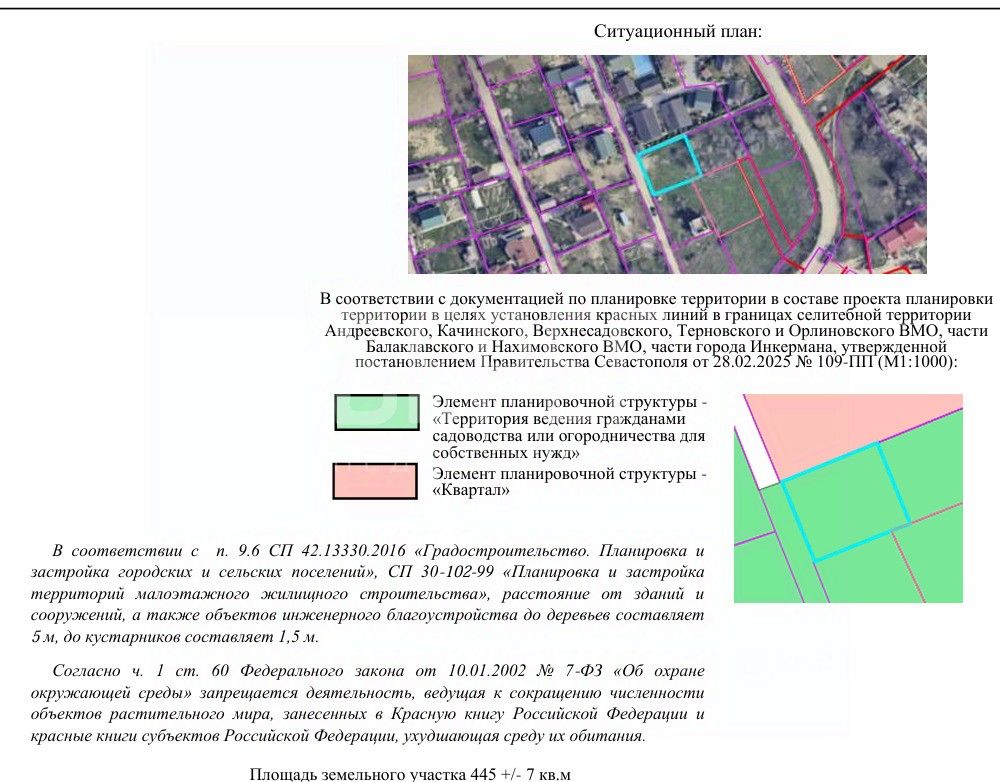Click text 'садоводства или огородничества для'
The height and width of the screenshot is (782, 1000).
point(569,436)
